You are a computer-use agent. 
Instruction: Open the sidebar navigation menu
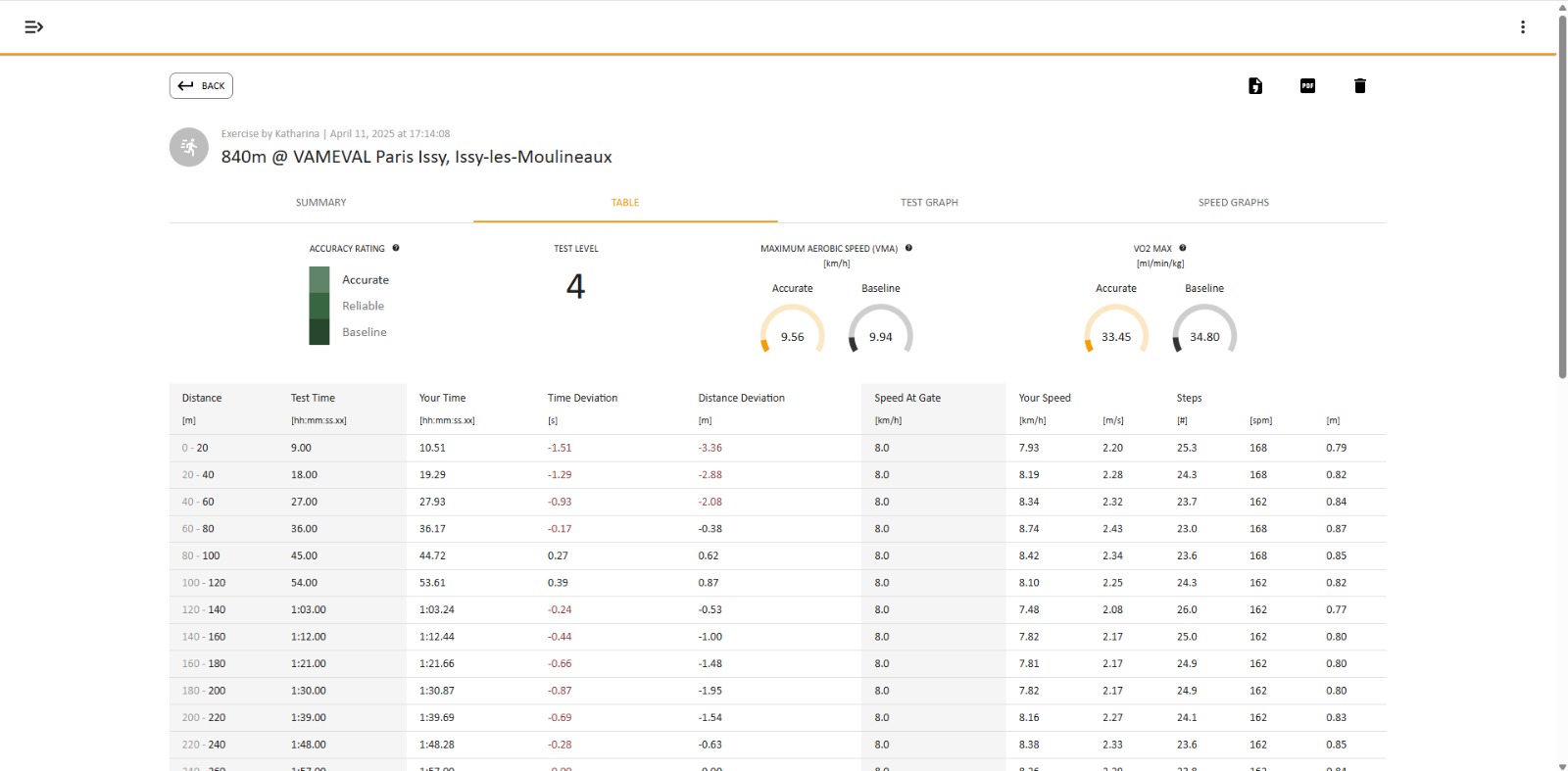(33, 27)
